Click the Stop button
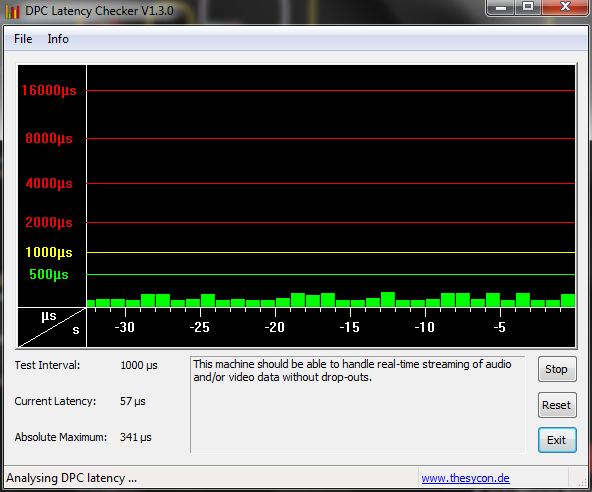This screenshot has width=592, height=492. pos(557,369)
